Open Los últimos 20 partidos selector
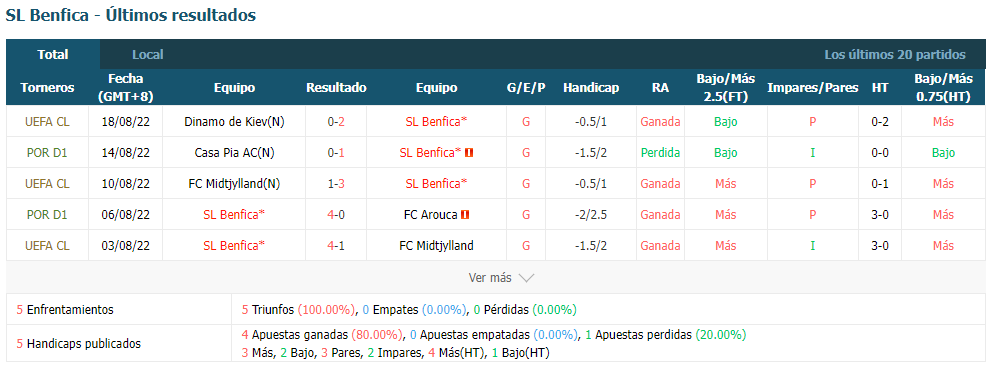 pyautogui.click(x=895, y=55)
